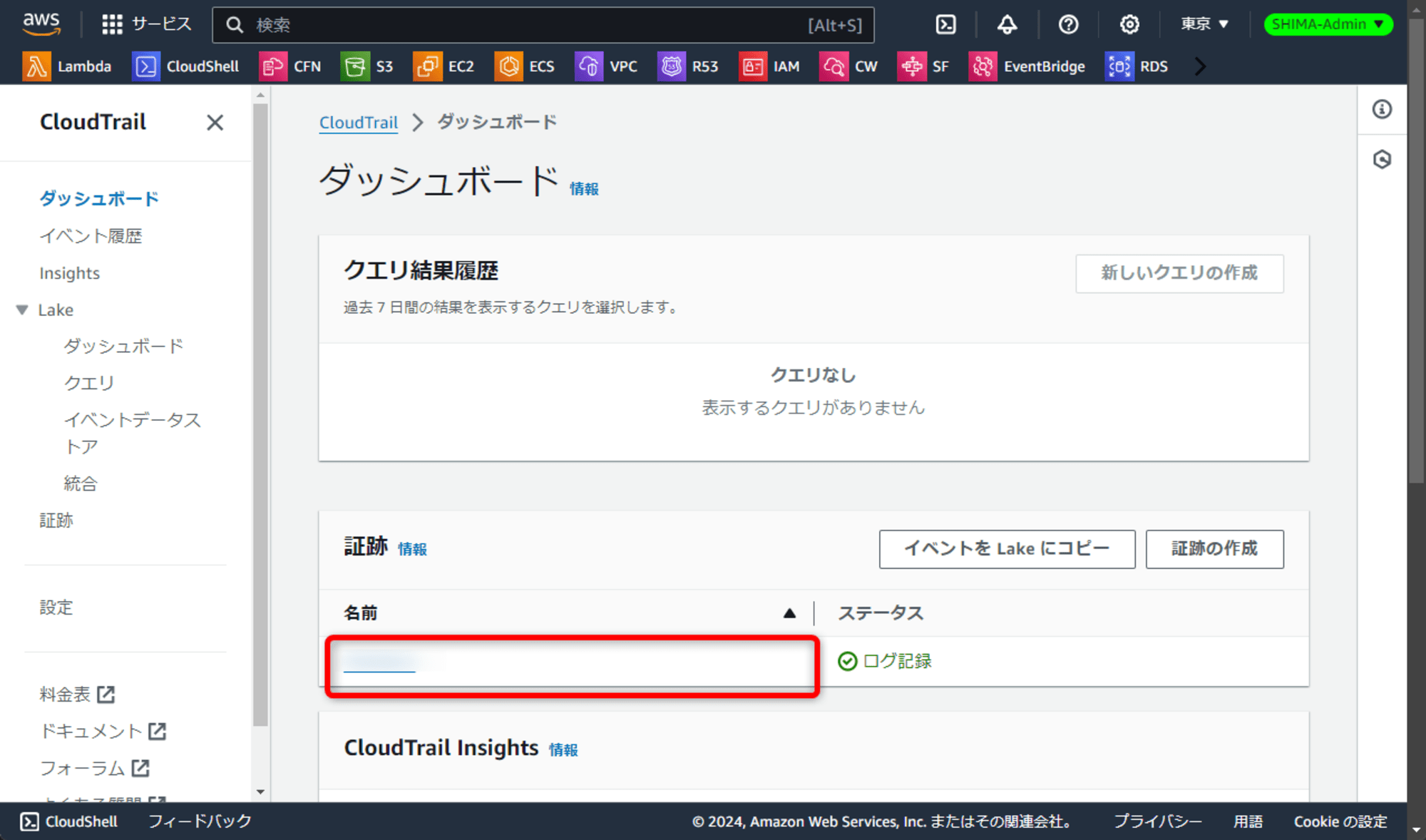Click イベントを Lake にコピー button

(x=1007, y=549)
